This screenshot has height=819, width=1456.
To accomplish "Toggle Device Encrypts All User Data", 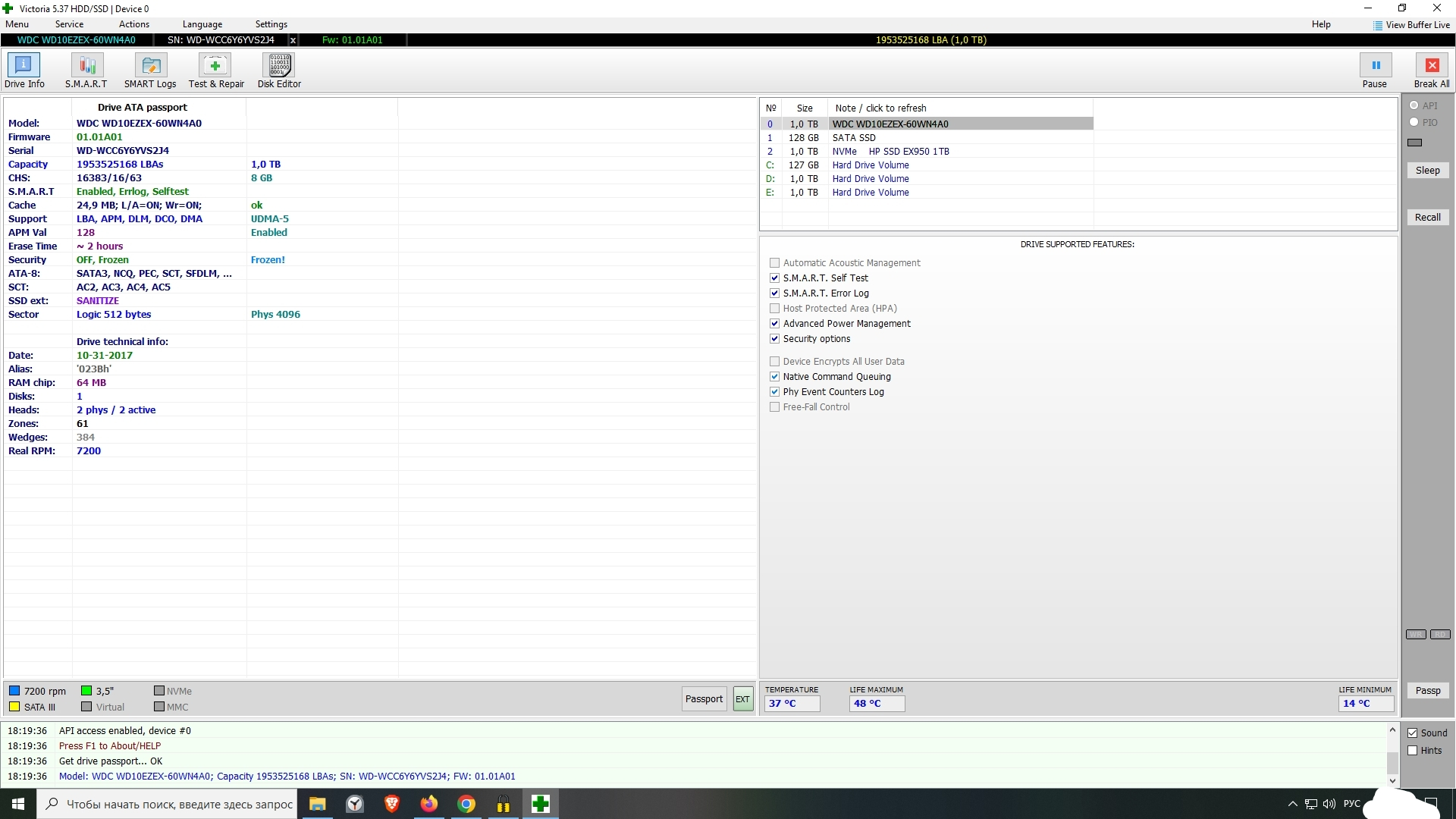I will click(x=774, y=362).
